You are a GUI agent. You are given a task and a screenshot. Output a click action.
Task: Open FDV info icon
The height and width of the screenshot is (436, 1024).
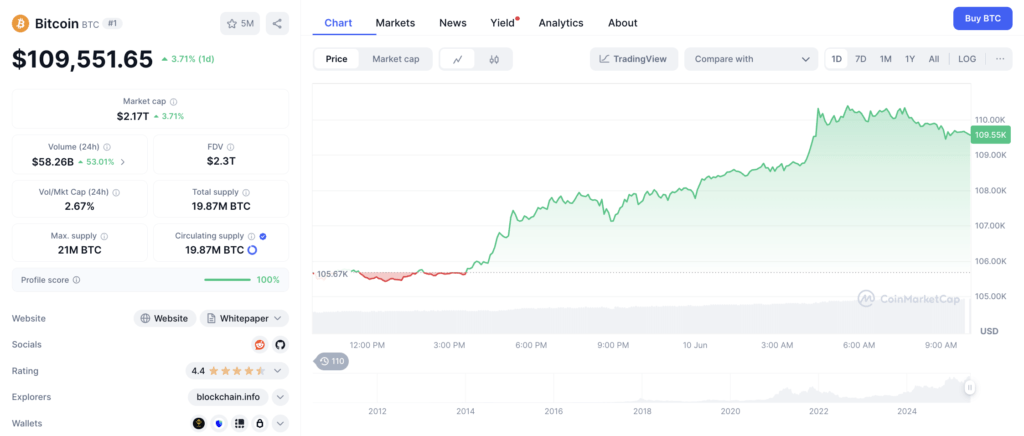pyautogui.click(x=231, y=148)
